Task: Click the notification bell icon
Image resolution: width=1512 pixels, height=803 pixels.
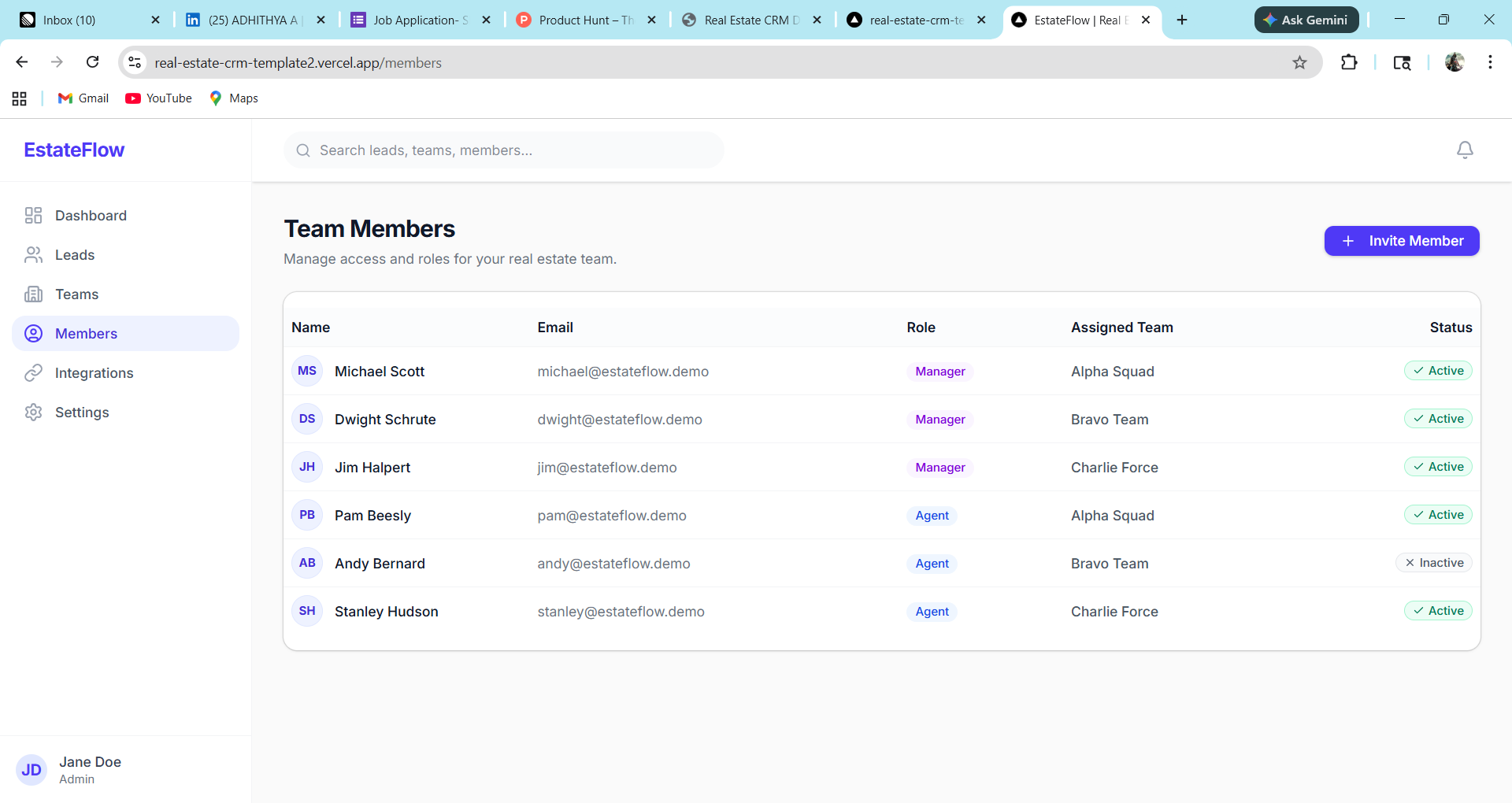Action: 1465,150
